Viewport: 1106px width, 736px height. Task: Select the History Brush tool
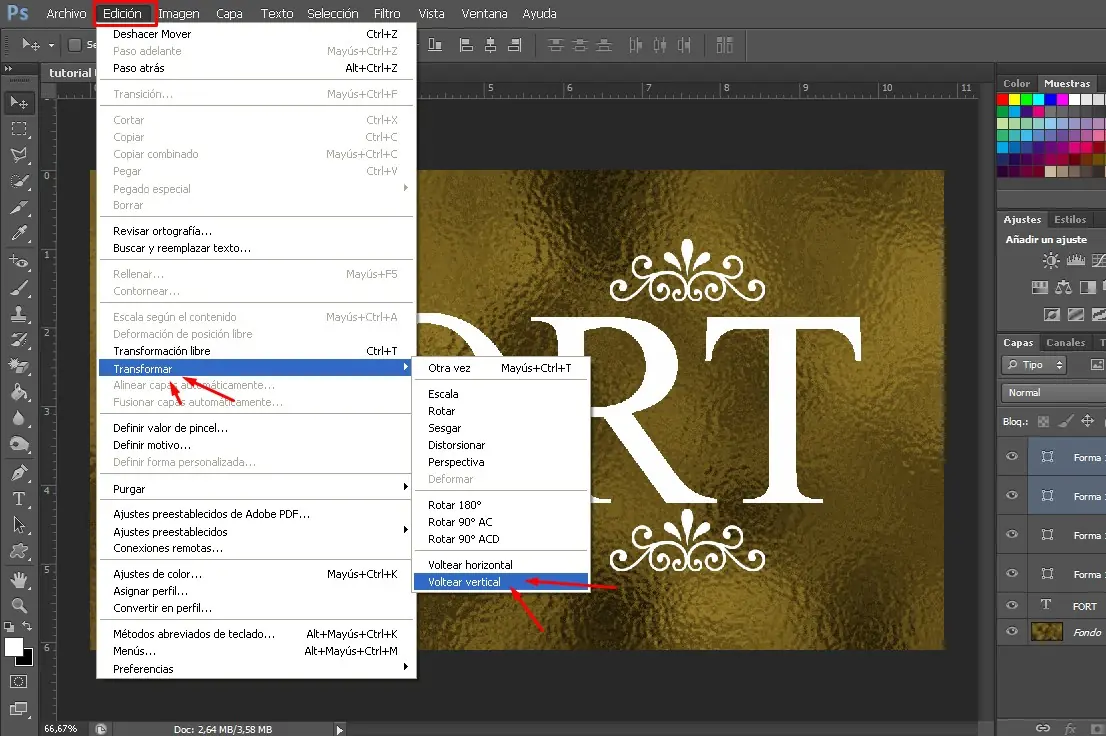pyautogui.click(x=19, y=340)
